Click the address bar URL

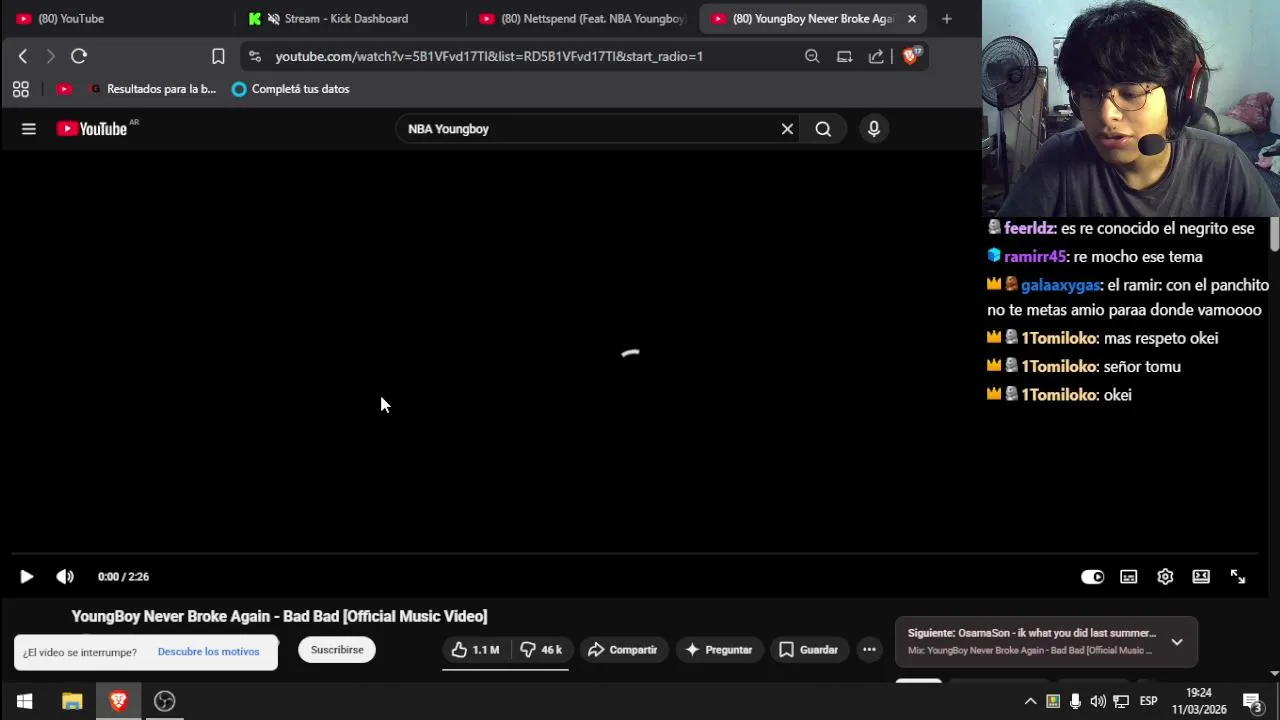pos(489,56)
